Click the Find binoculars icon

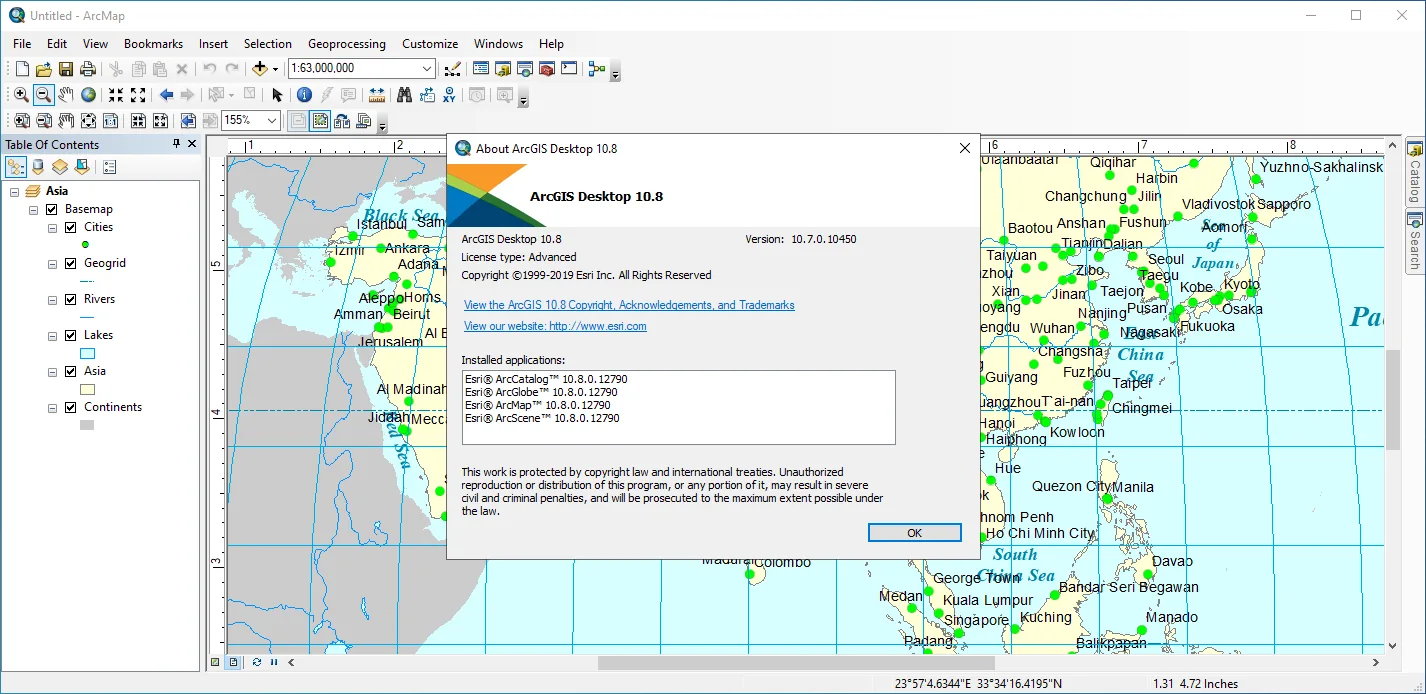pyautogui.click(x=405, y=95)
